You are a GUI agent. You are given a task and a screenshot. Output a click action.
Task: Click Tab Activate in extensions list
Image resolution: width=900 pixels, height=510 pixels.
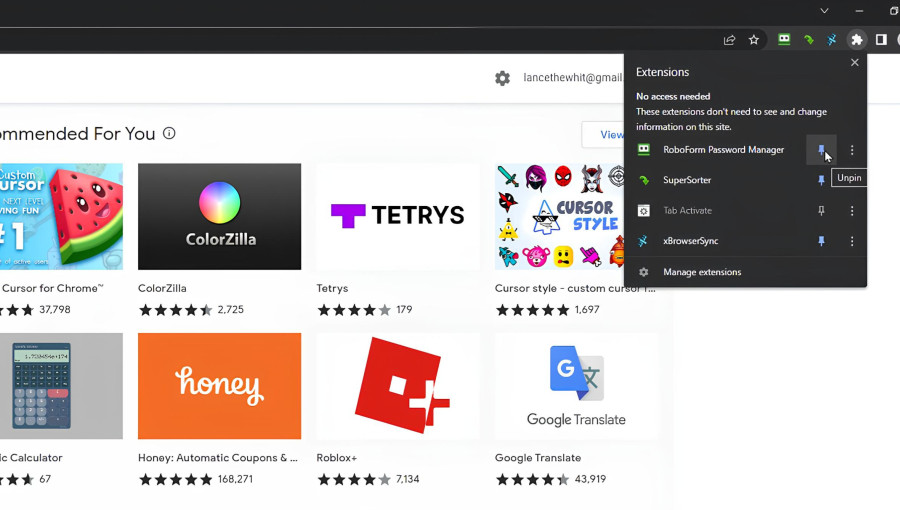(687, 211)
